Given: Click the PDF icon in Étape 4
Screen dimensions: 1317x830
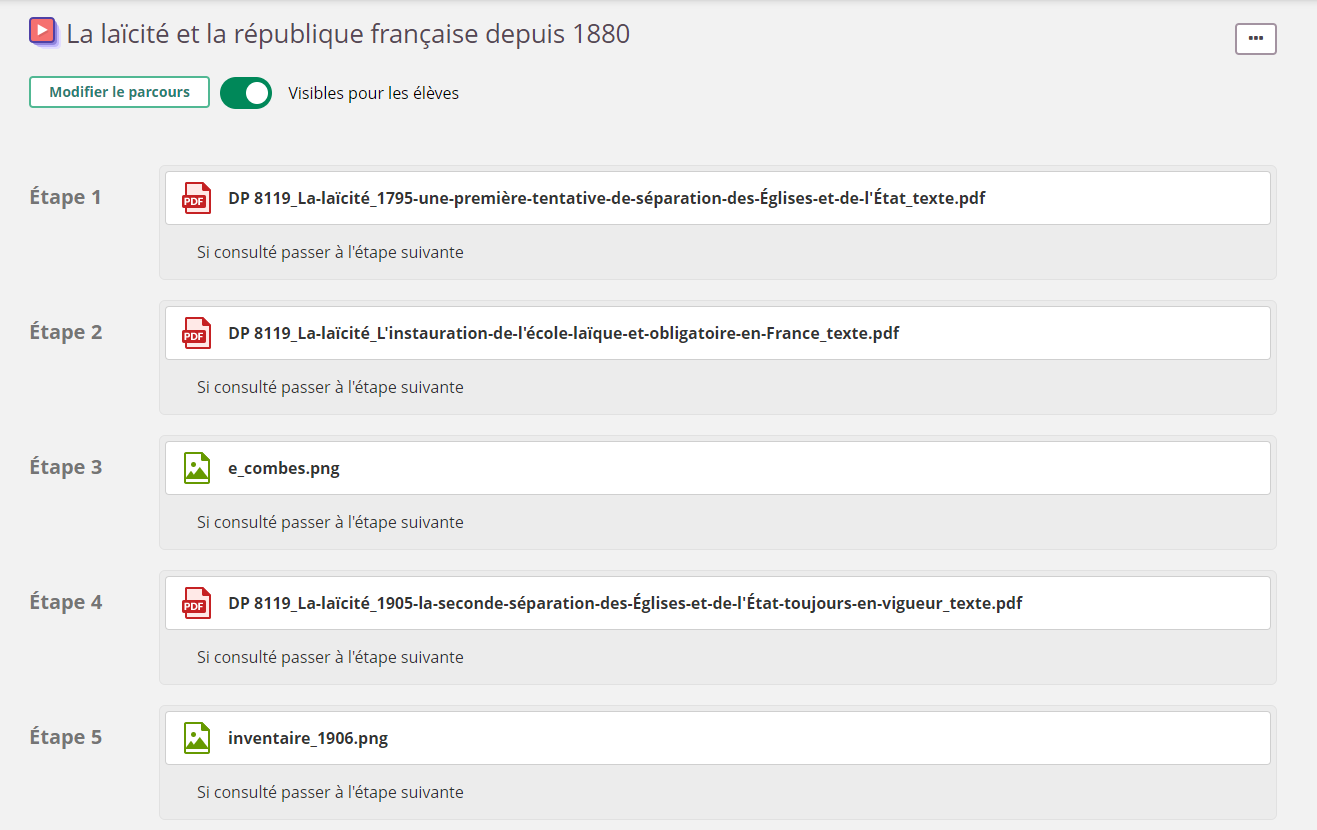Looking at the screenshot, I should click(x=196, y=603).
